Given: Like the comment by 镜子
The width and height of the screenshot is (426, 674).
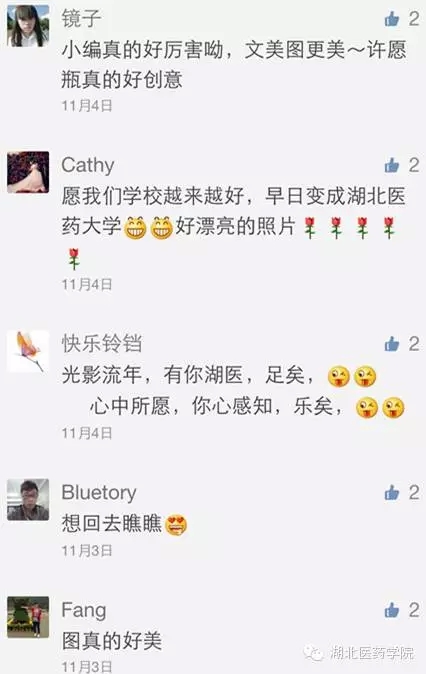Looking at the screenshot, I should 392,19.
